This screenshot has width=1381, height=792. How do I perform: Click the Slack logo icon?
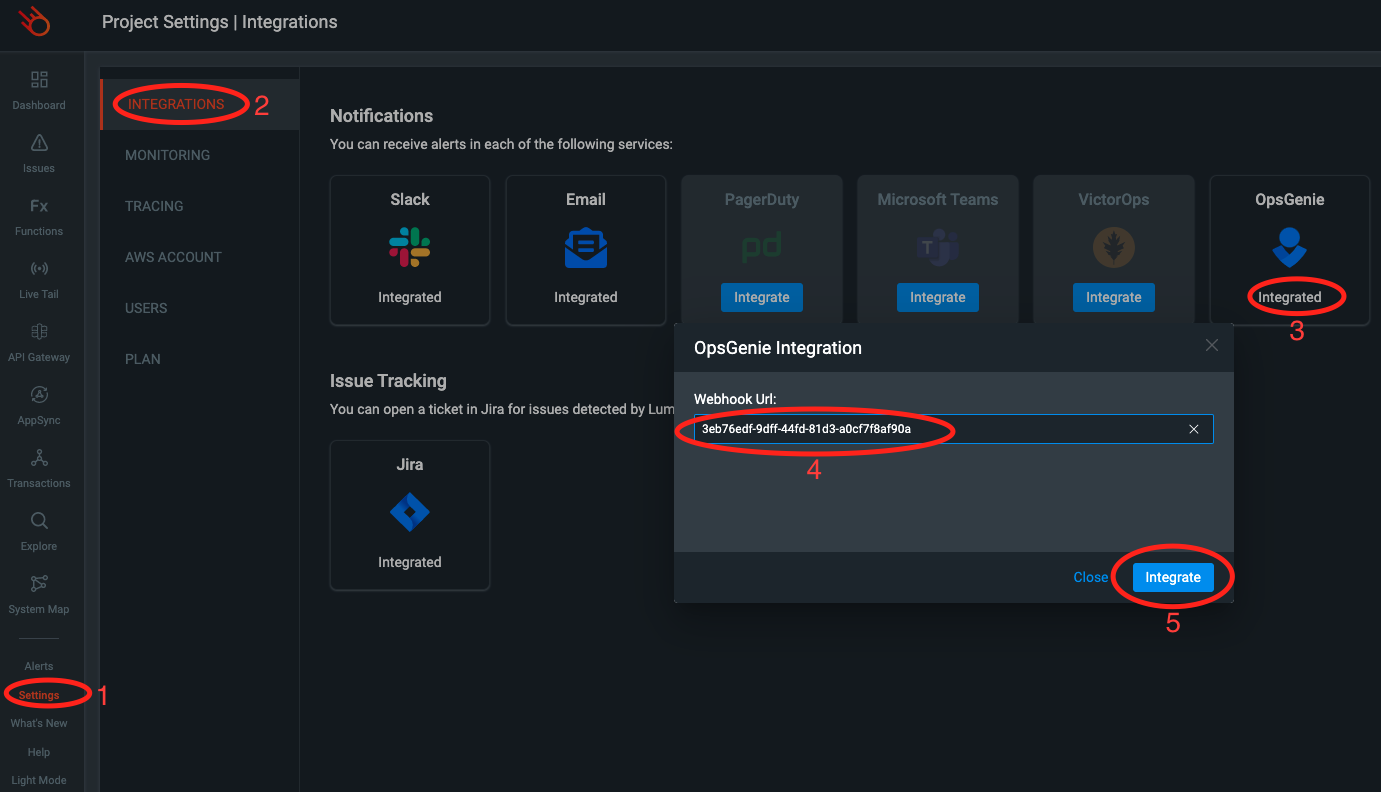410,248
